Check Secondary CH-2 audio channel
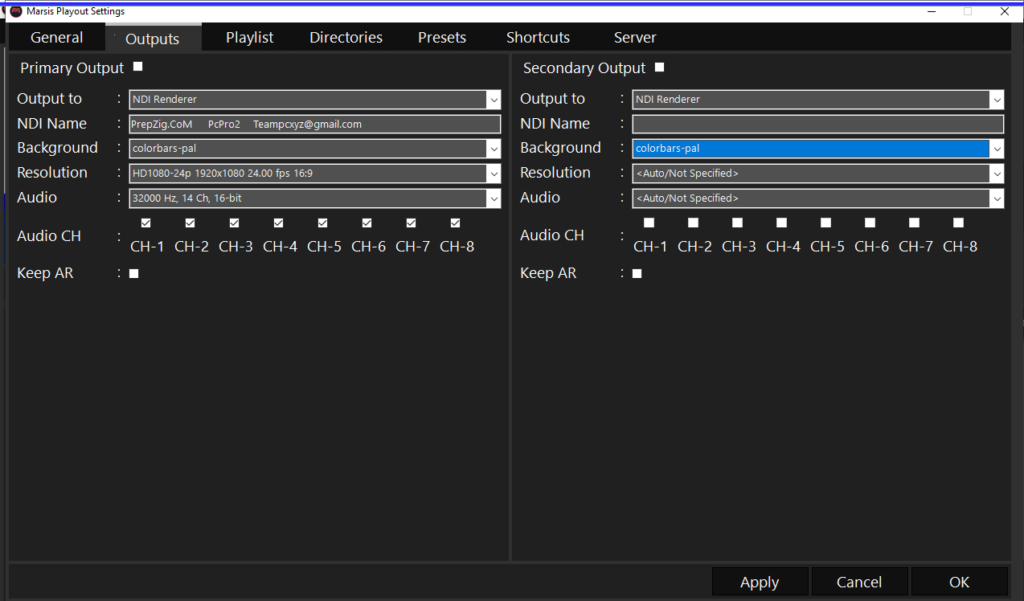1024x601 pixels. [694, 223]
